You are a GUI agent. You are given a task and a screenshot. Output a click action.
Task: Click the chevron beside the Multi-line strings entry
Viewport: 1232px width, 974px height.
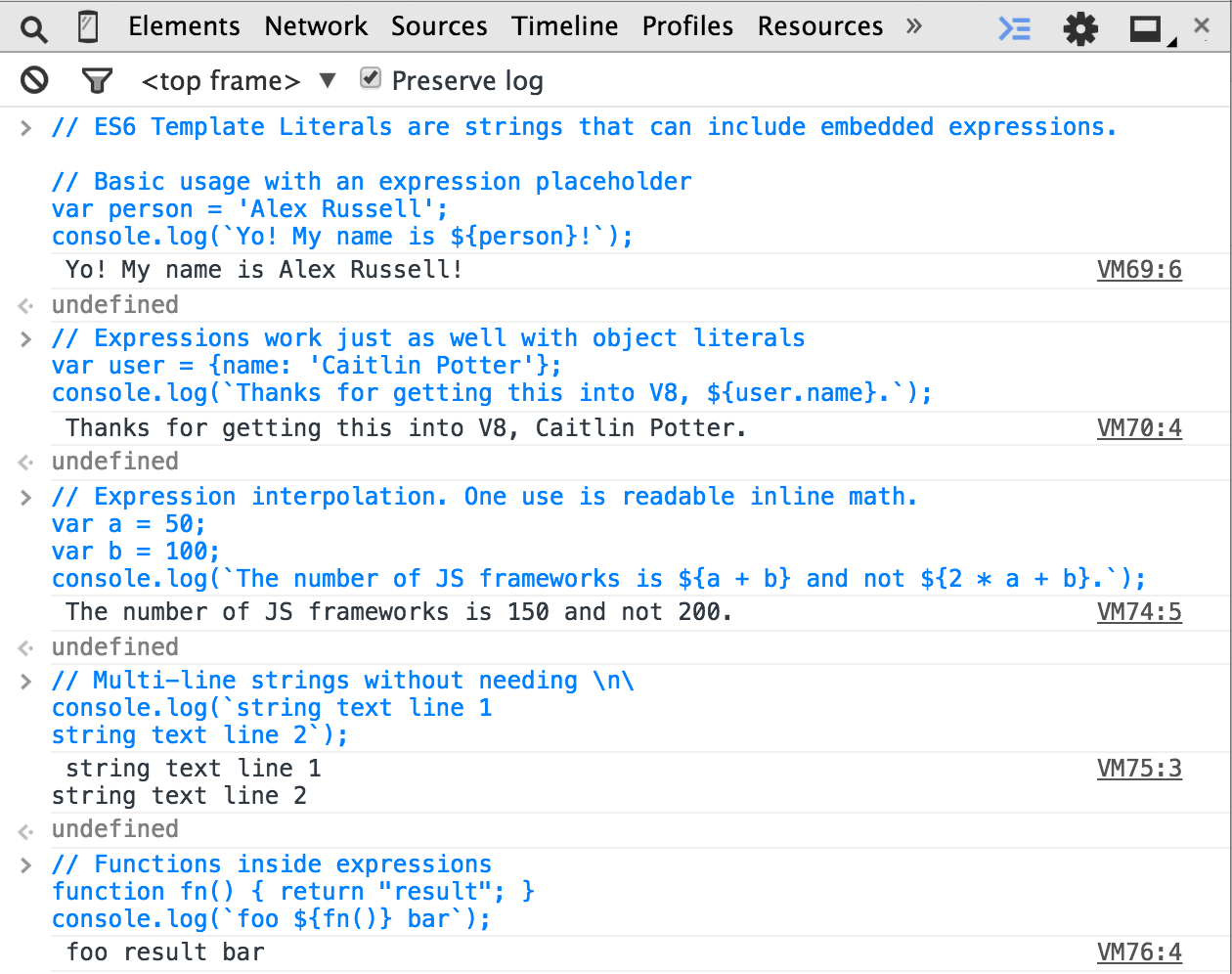tap(26, 682)
